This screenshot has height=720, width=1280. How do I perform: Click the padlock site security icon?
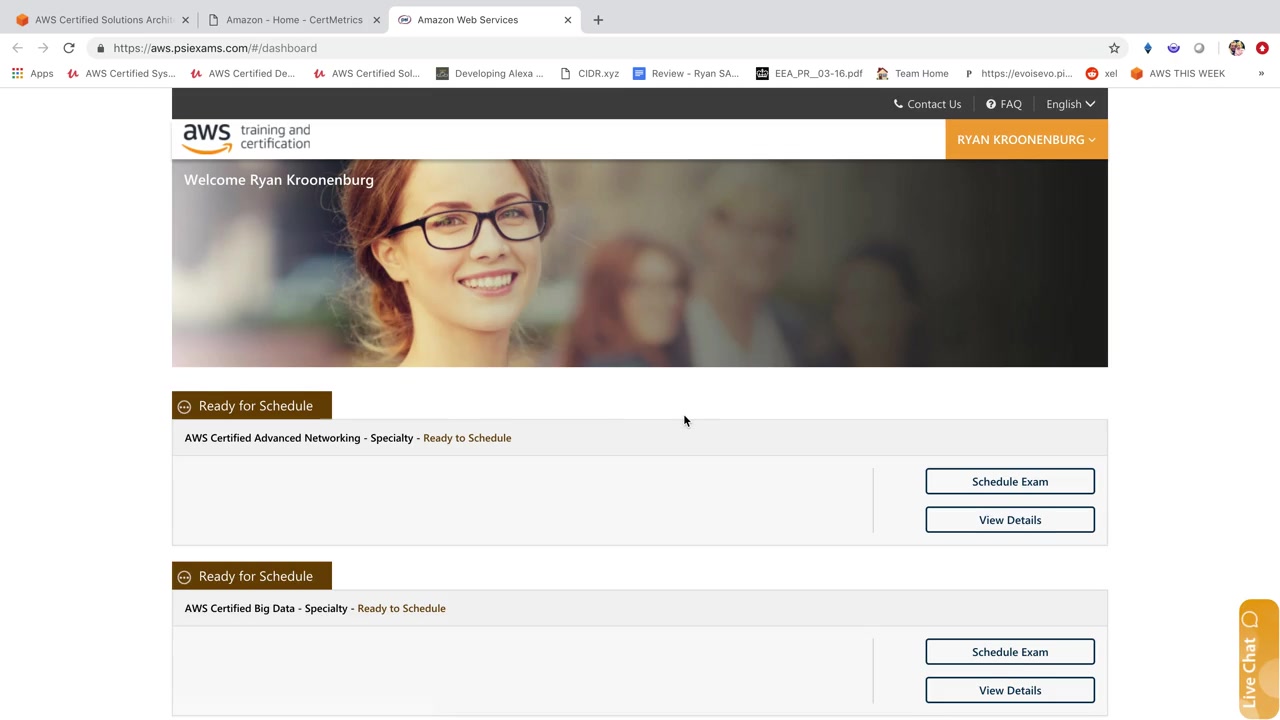(100, 48)
